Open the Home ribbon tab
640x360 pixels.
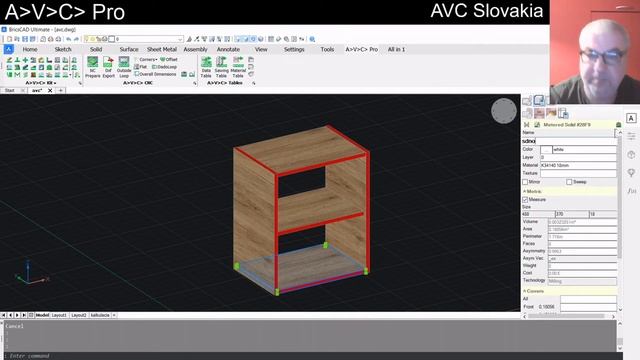(x=30, y=49)
